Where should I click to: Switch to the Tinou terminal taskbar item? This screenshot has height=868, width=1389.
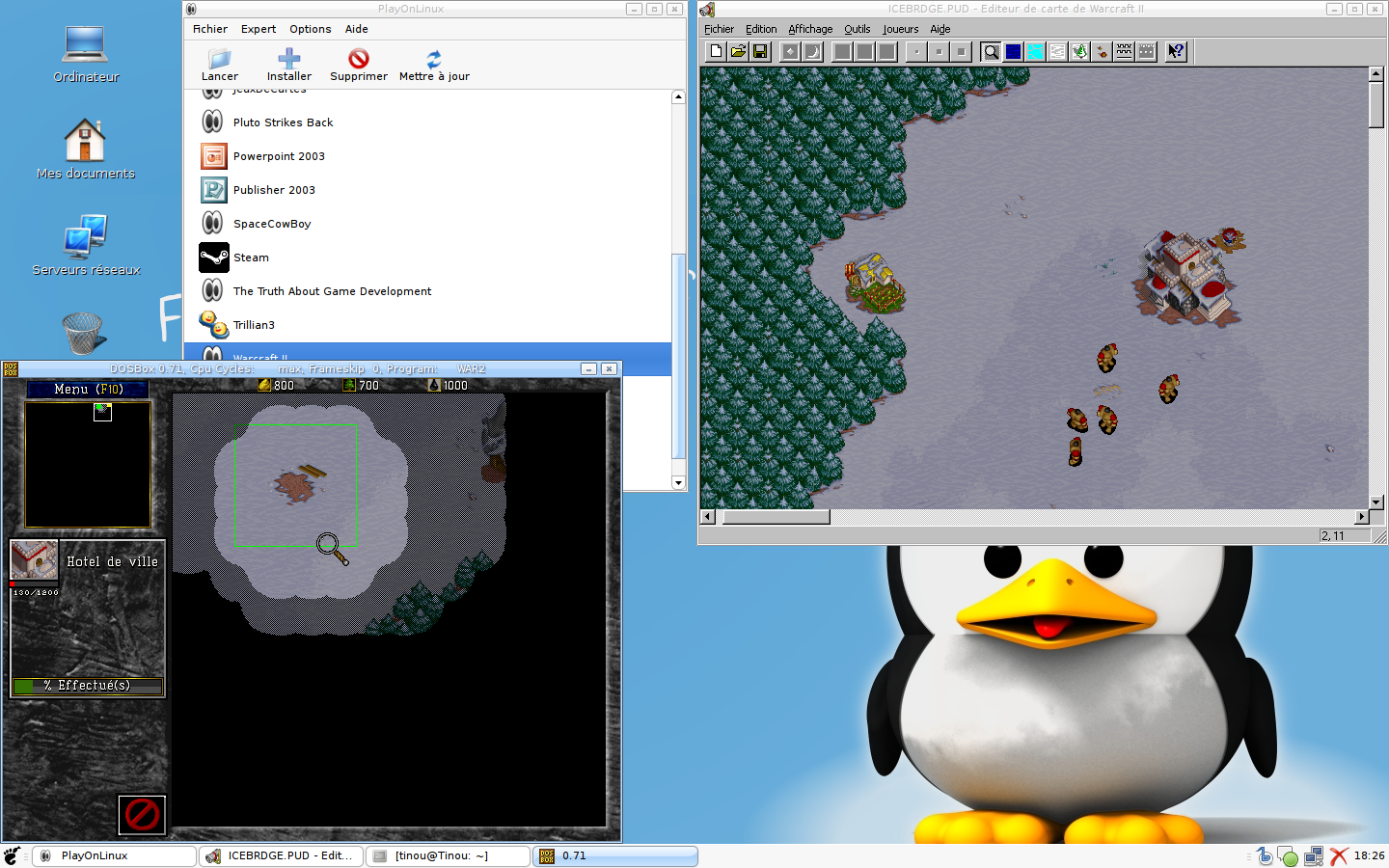[x=448, y=855]
